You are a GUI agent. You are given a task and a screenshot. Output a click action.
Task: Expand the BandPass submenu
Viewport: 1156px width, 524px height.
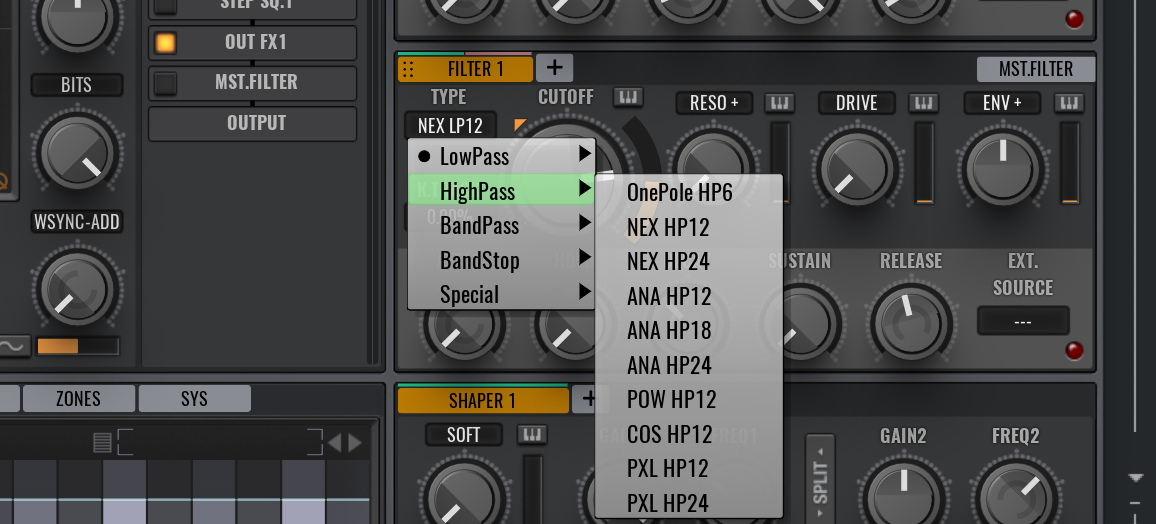[x=501, y=226]
